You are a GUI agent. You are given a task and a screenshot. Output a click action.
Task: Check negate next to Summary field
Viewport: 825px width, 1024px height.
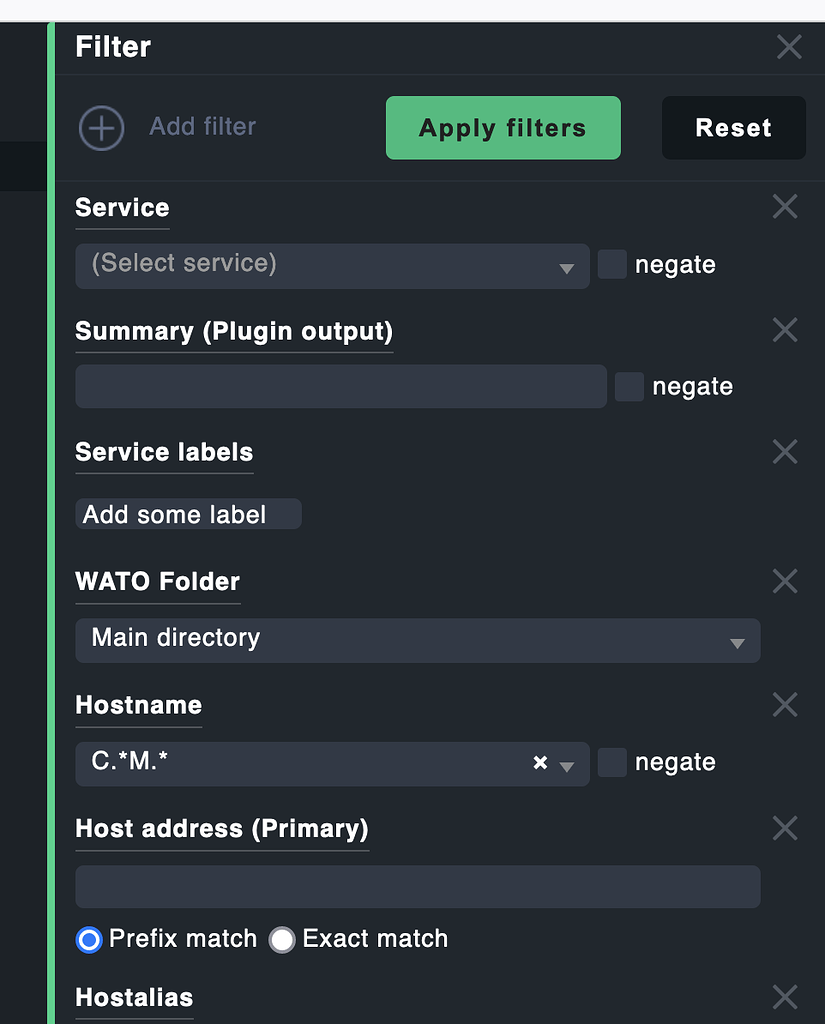pos(628,386)
